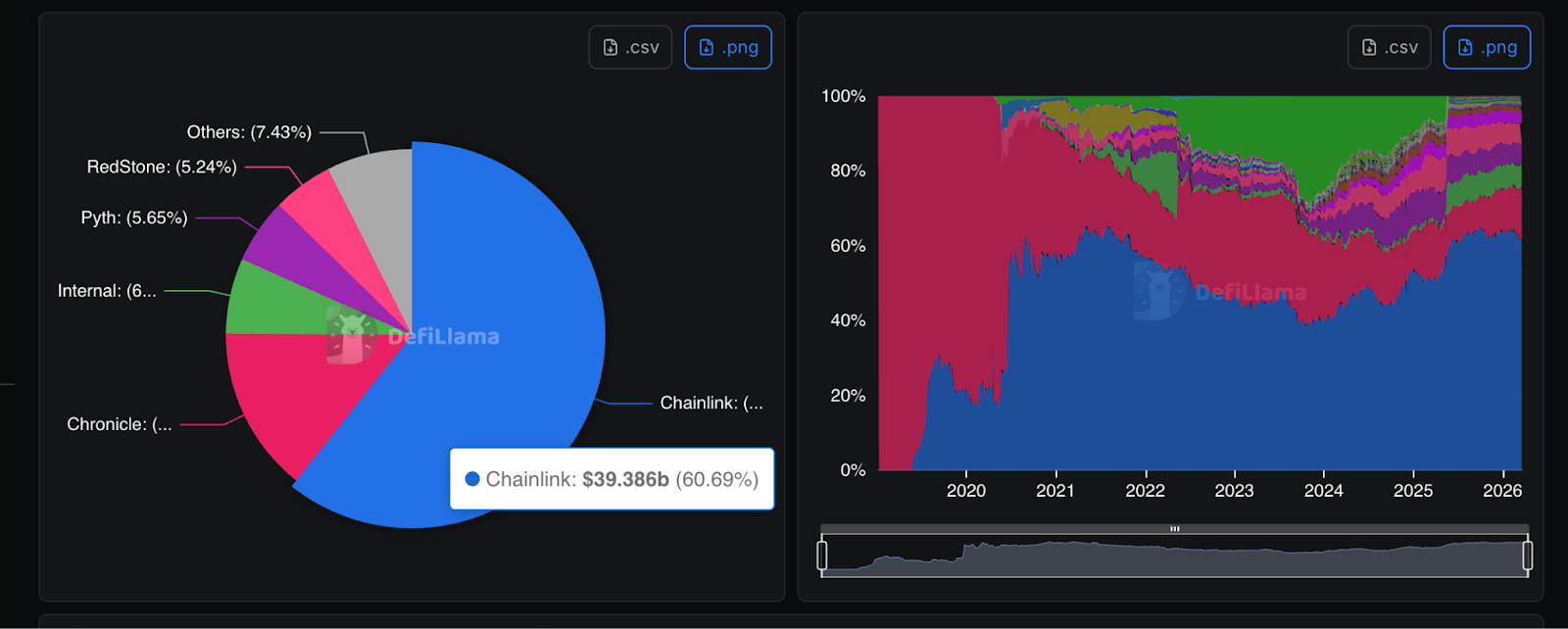The width and height of the screenshot is (1568, 629).
Task: Download pie chart as .png image
Action: 727,47
